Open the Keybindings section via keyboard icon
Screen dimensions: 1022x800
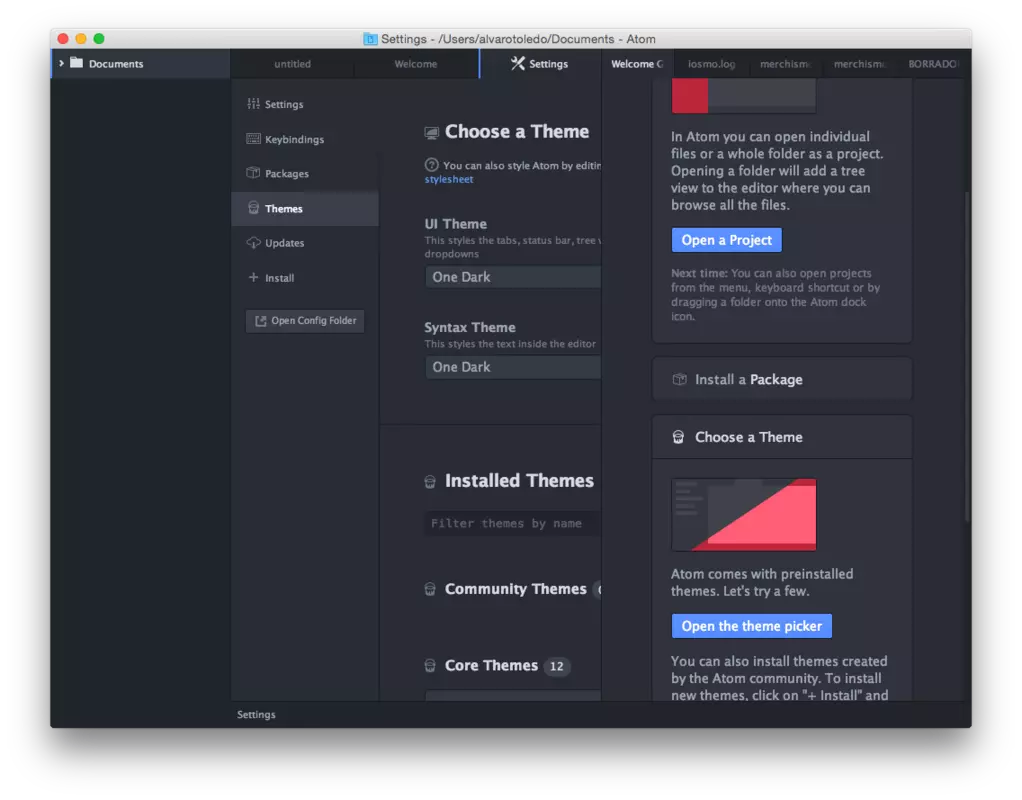coord(253,139)
